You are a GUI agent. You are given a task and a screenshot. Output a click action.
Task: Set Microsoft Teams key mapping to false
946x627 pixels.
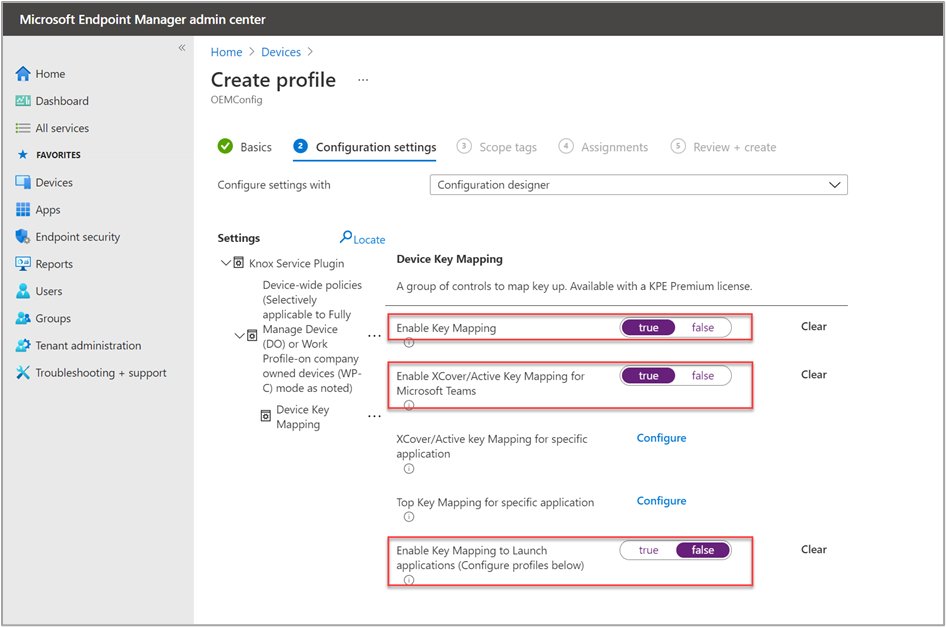click(703, 375)
